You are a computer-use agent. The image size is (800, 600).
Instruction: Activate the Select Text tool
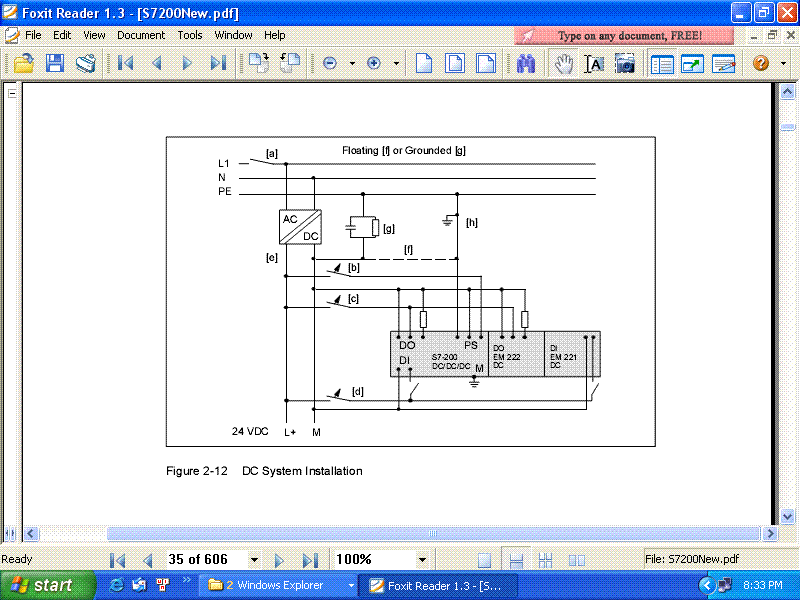(594, 63)
